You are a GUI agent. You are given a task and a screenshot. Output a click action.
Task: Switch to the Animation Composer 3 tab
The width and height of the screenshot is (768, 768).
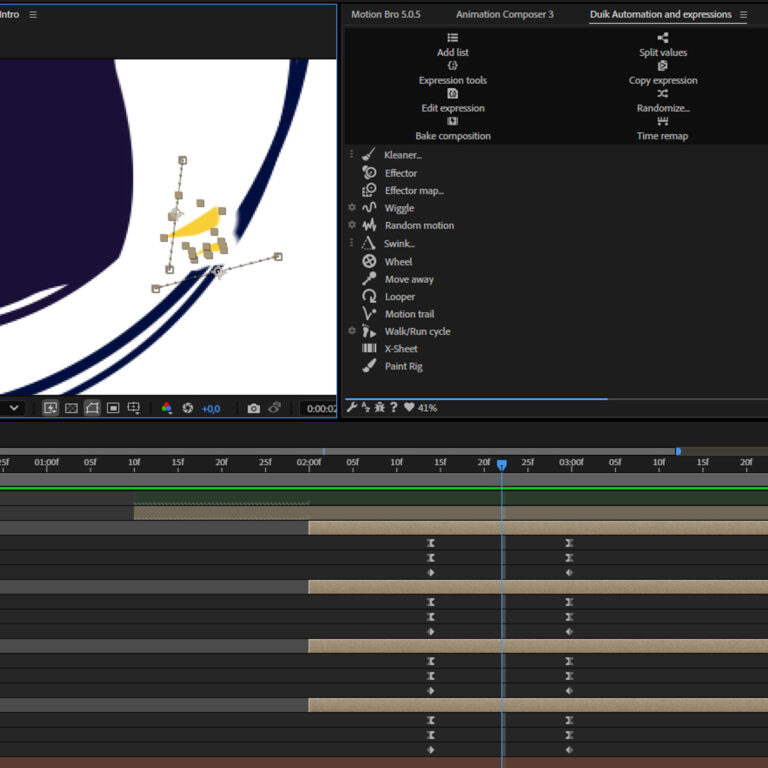504,15
